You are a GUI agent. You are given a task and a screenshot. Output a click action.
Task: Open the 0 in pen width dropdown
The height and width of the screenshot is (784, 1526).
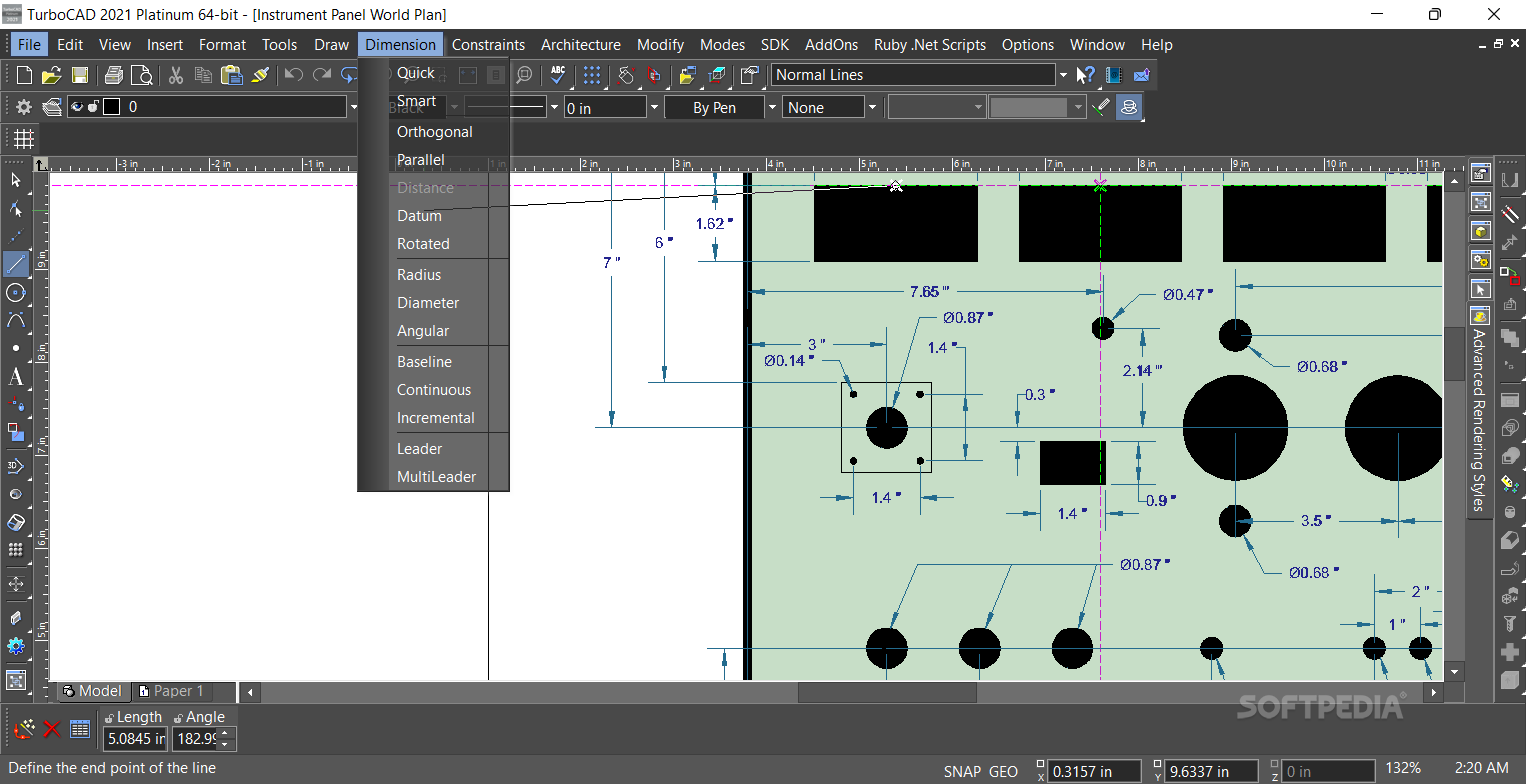(655, 107)
